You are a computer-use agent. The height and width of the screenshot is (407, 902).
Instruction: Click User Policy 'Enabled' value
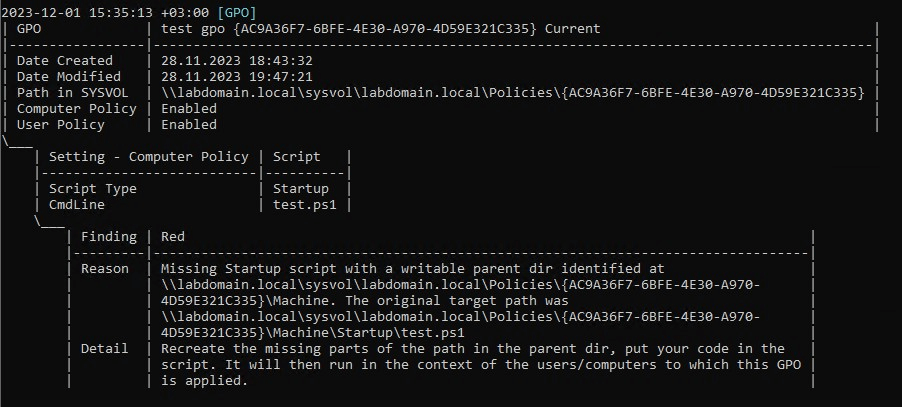(x=189, y=125)
